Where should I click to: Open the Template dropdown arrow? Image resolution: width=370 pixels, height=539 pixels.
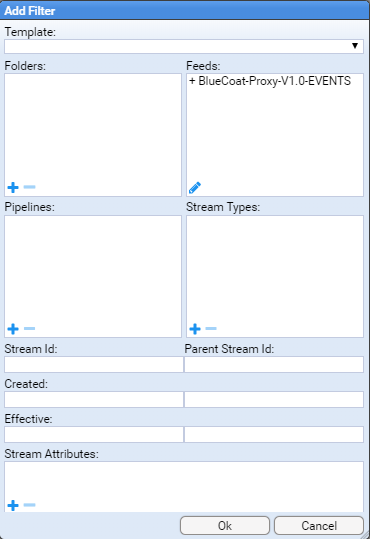pos(355,46)
